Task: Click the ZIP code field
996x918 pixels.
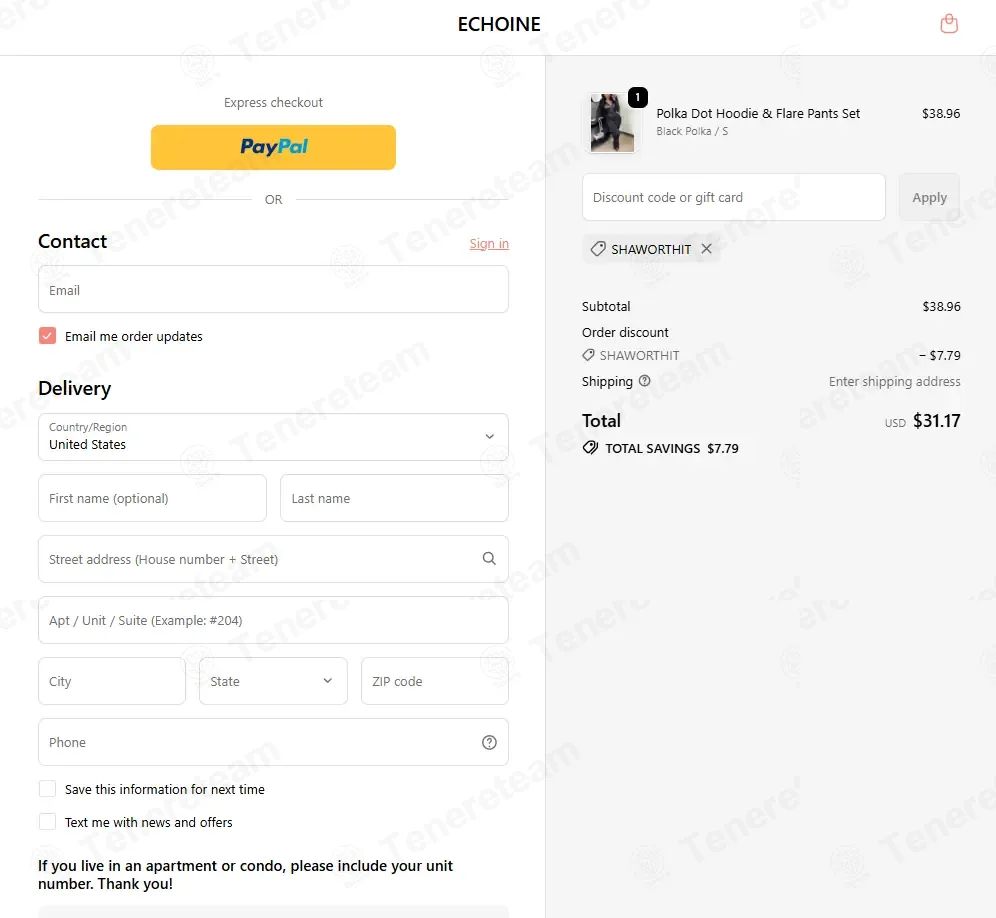Action: tap(434, 681)
